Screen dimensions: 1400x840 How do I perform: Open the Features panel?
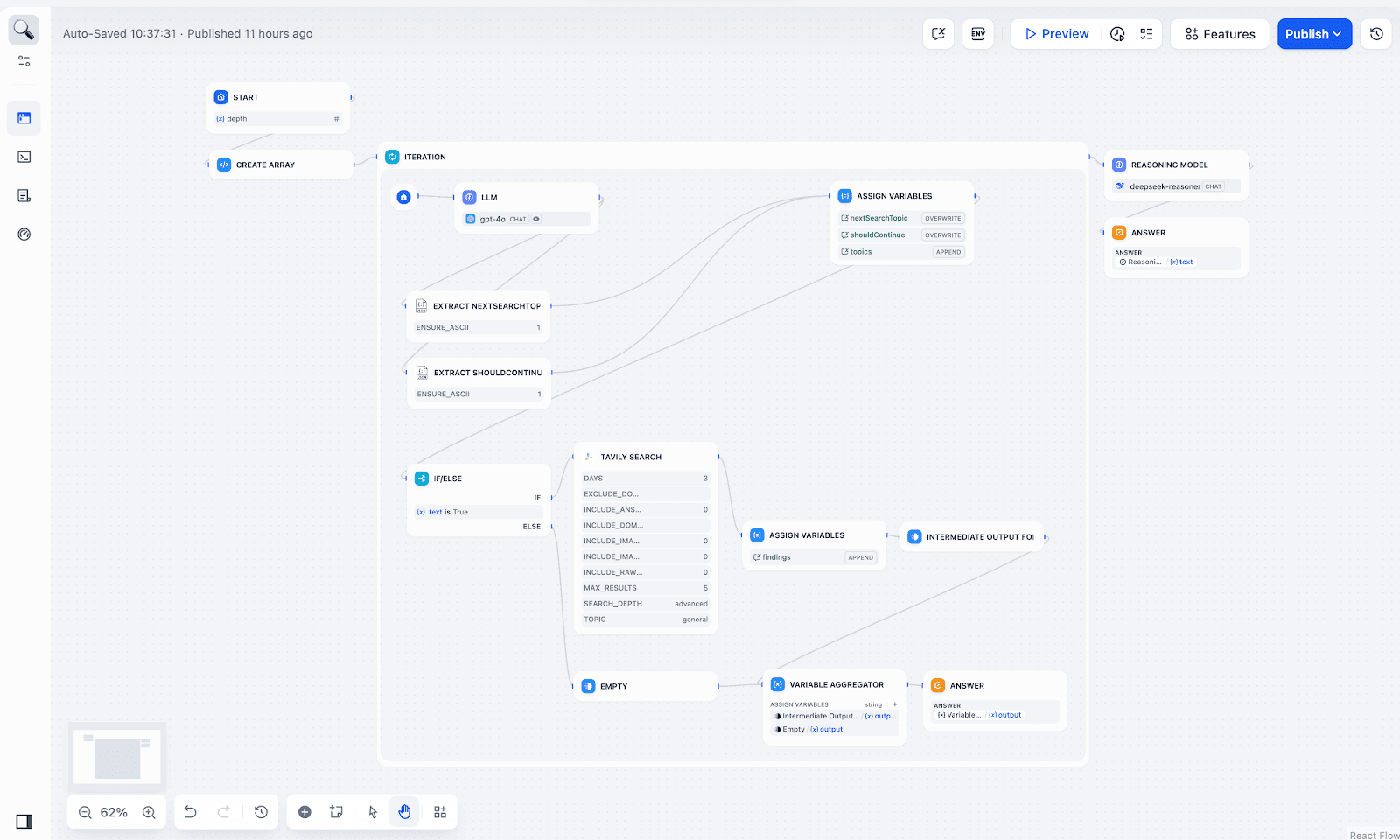coord(1220,34)
